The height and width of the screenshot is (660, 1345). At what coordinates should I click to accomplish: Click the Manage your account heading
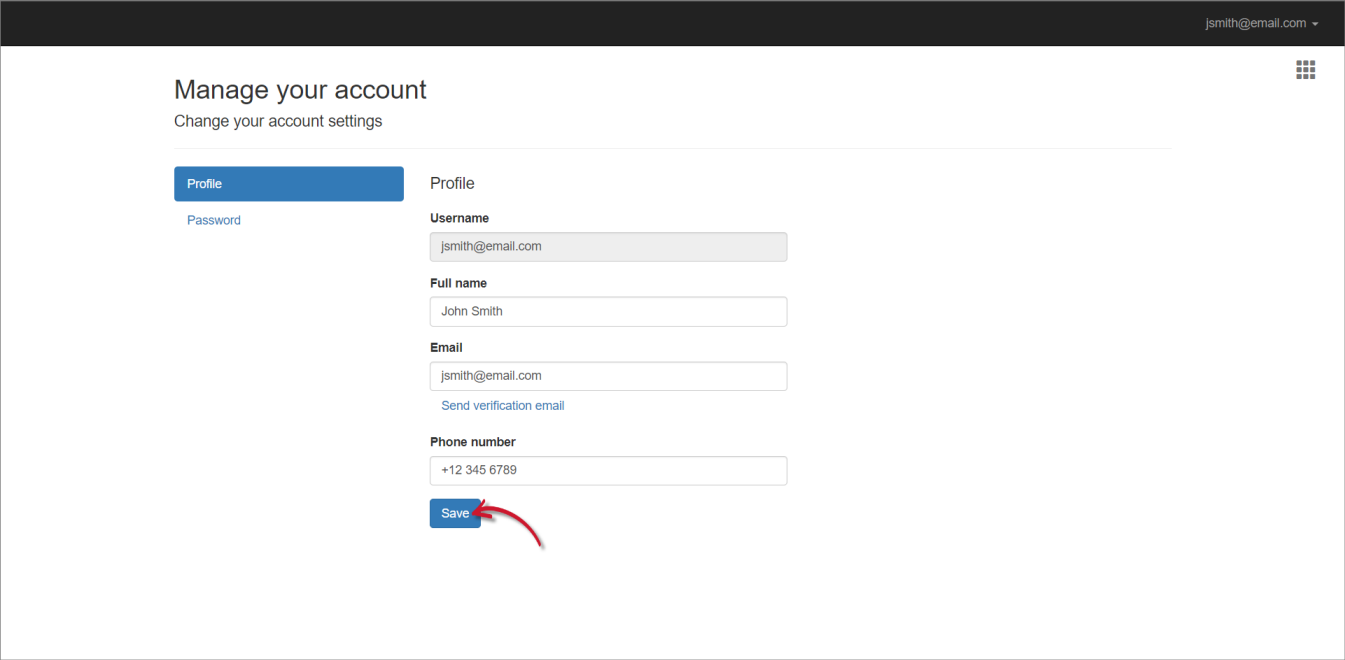click(300, 89)
